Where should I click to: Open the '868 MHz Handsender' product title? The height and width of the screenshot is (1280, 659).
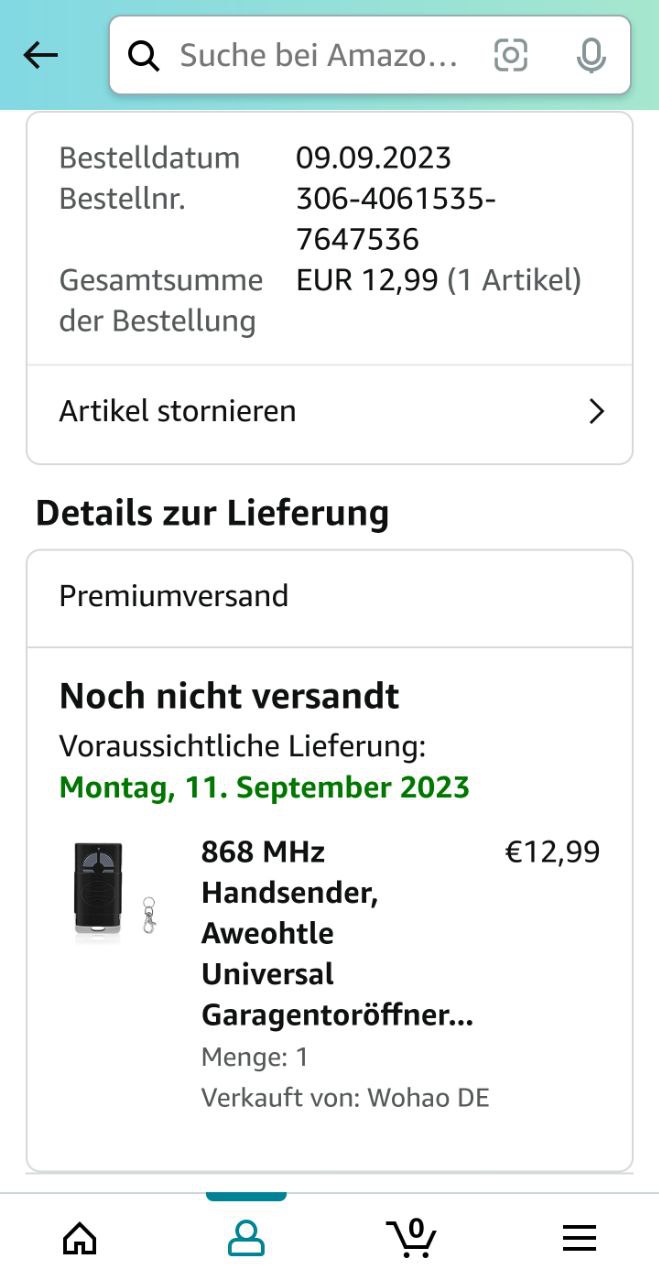[x=337, y=933]
